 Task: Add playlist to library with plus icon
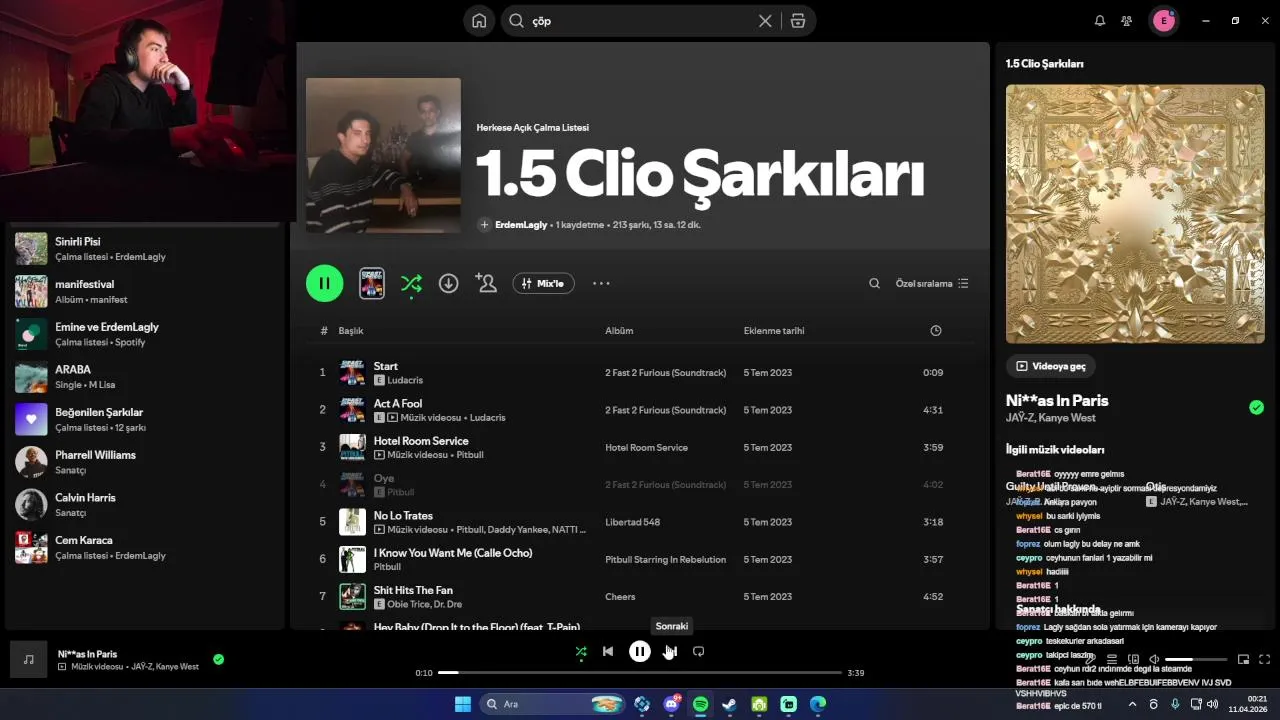point(485,225)
